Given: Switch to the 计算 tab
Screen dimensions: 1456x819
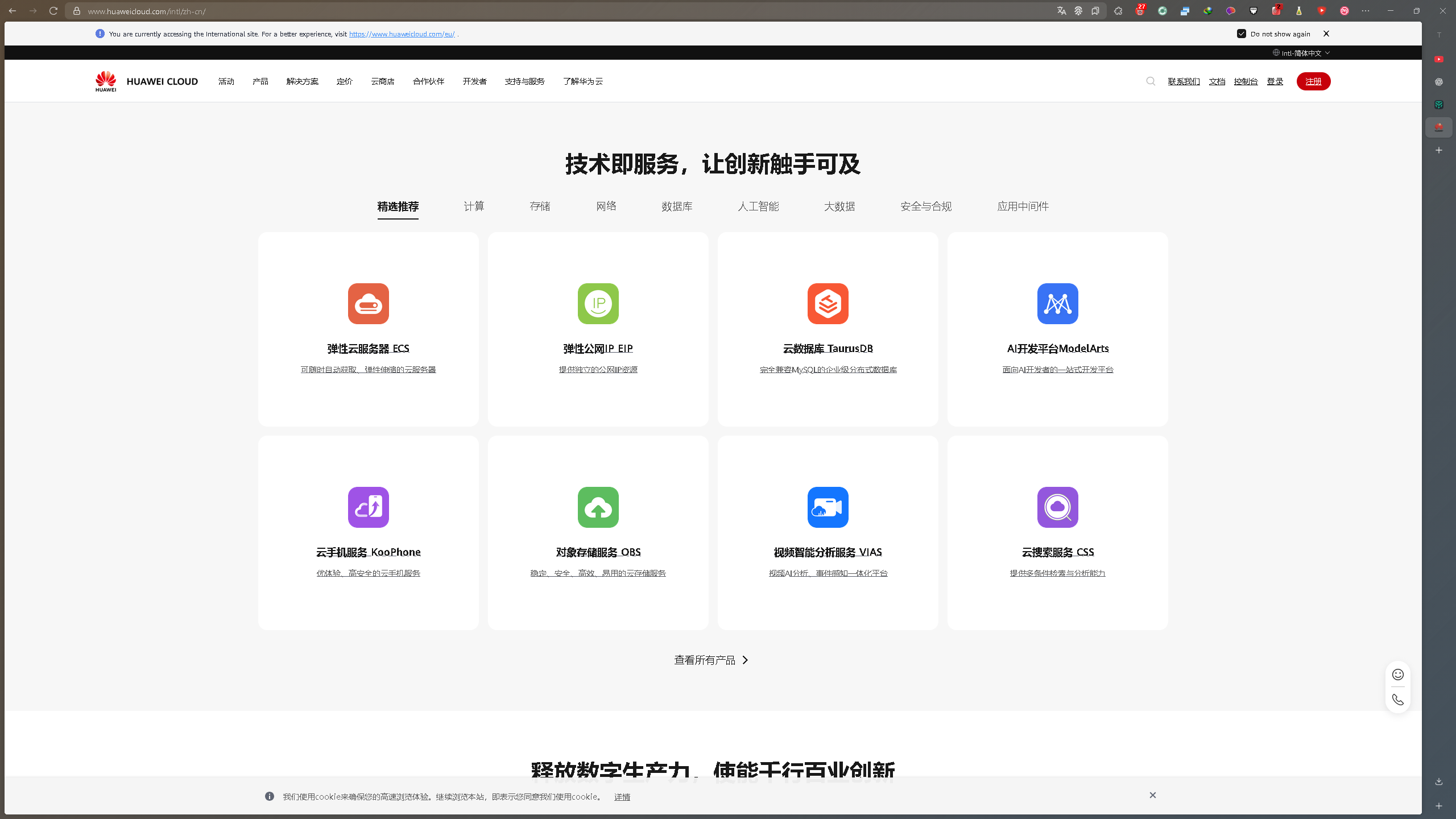Looking at the screenshot, I should pos(474,206).
